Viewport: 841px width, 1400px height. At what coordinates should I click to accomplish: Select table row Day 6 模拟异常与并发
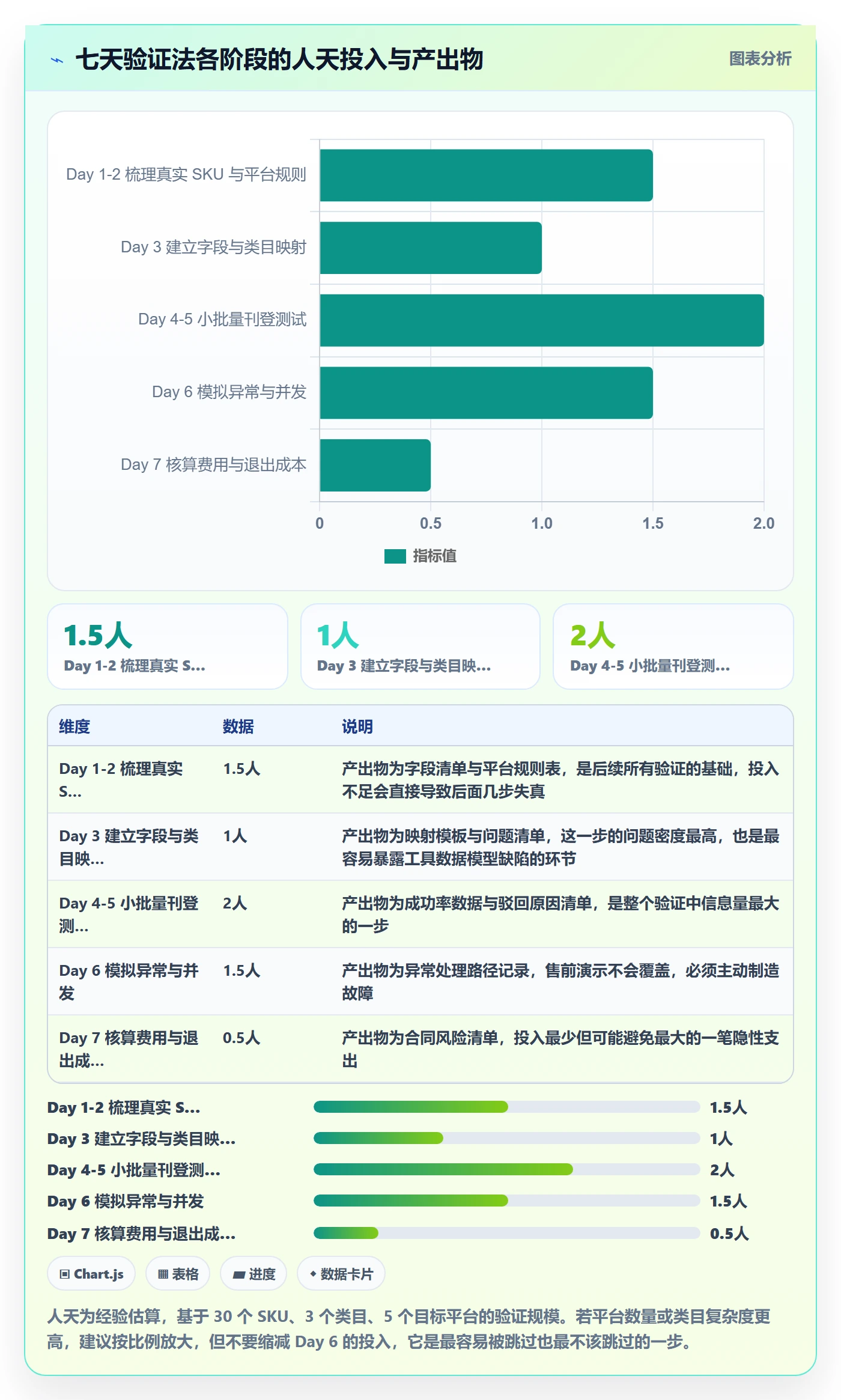(421, 982)
